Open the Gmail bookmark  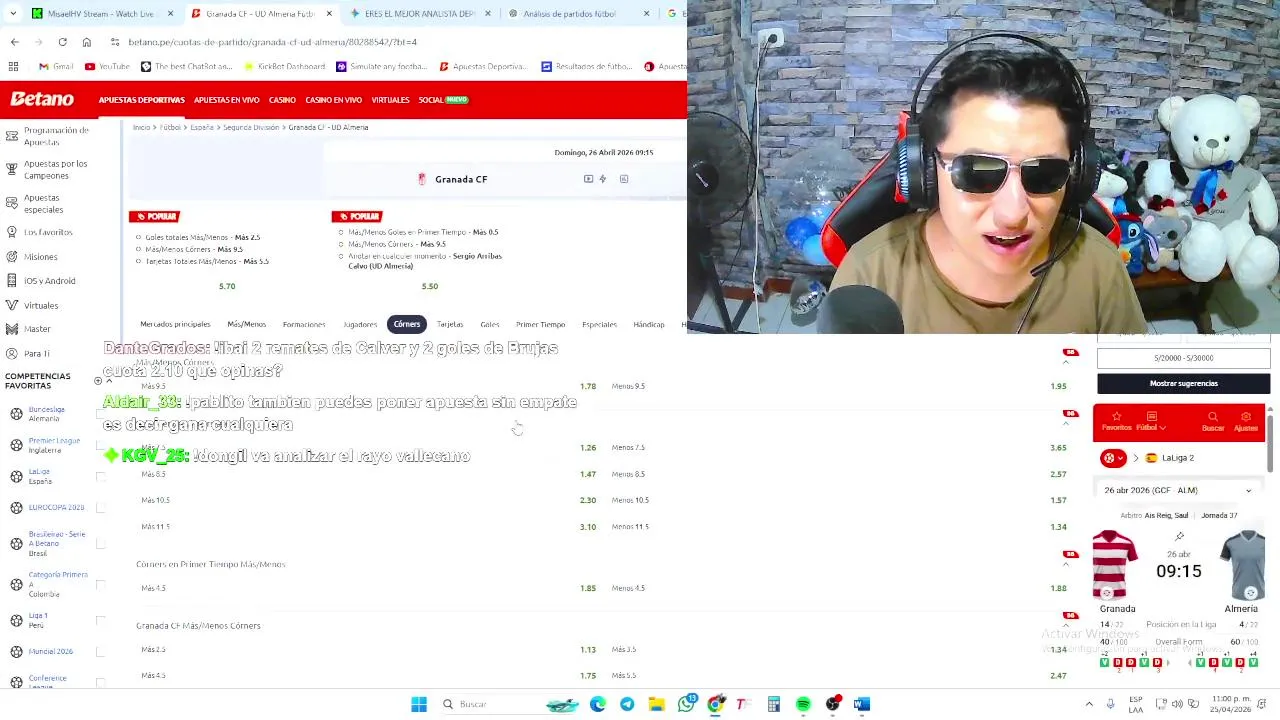[55, 66]
